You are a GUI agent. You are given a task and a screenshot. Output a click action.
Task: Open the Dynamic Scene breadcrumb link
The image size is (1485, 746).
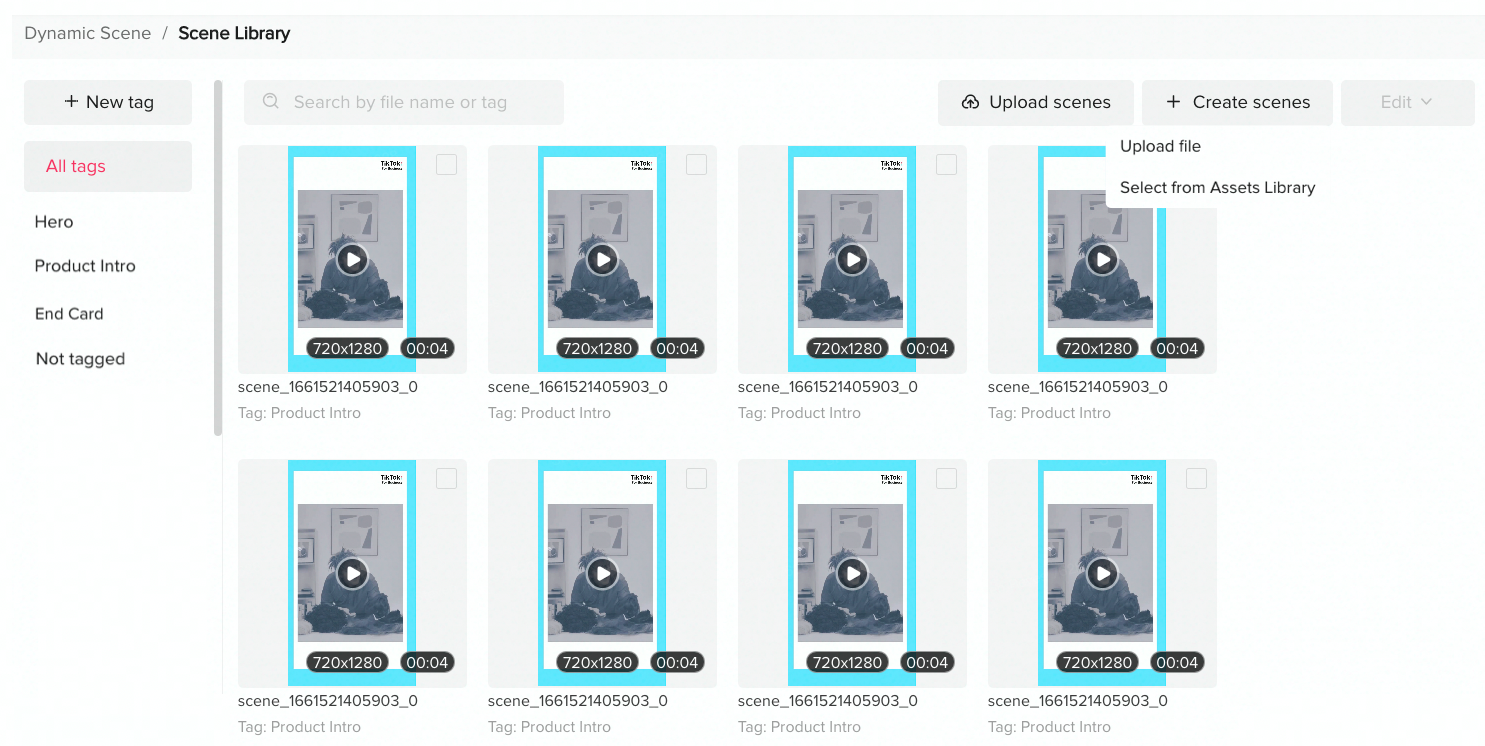click(x=87, y=32)
